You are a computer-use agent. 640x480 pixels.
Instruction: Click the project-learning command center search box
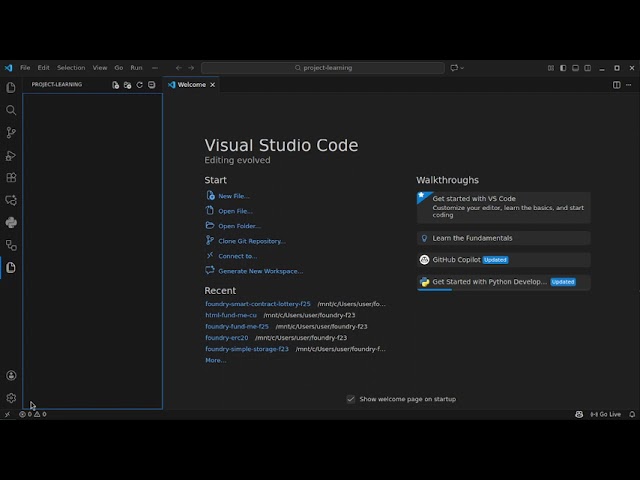point(323,68)
